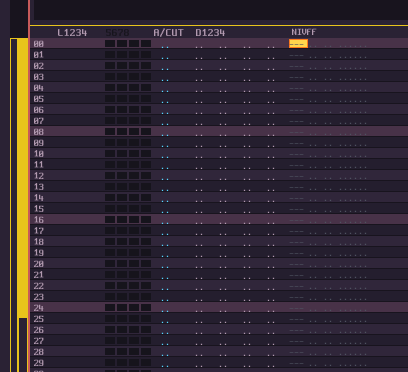Select the cyan A/CUT cell in row 17
This screenshot has height=372, width=408.
[x=165, y=234]
